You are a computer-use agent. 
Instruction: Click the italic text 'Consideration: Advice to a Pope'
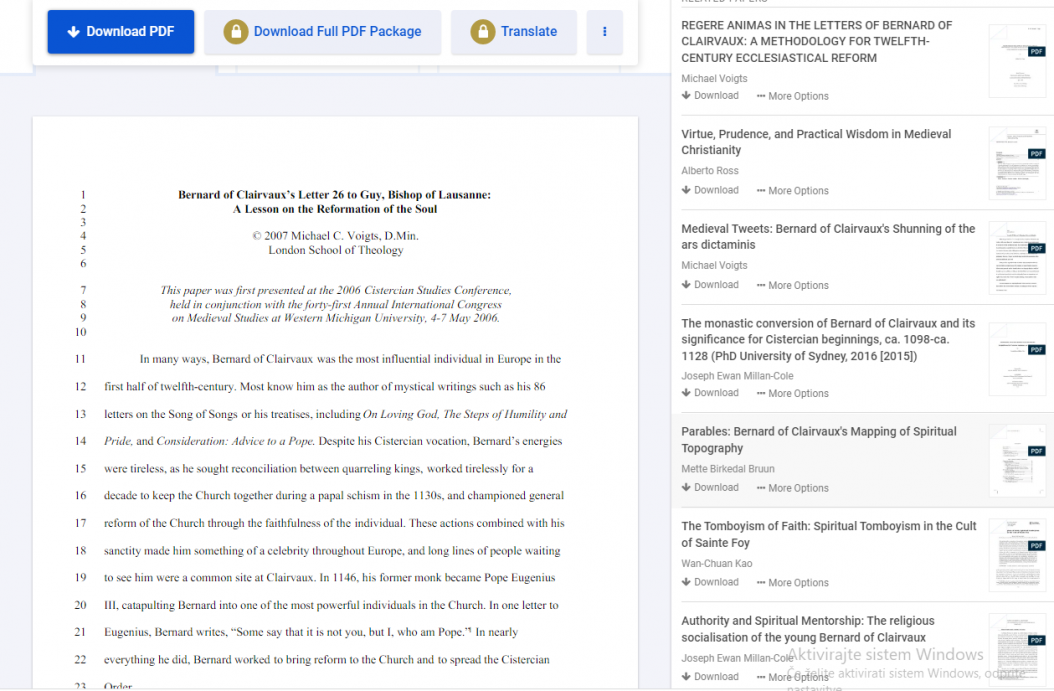coord(235,442)
